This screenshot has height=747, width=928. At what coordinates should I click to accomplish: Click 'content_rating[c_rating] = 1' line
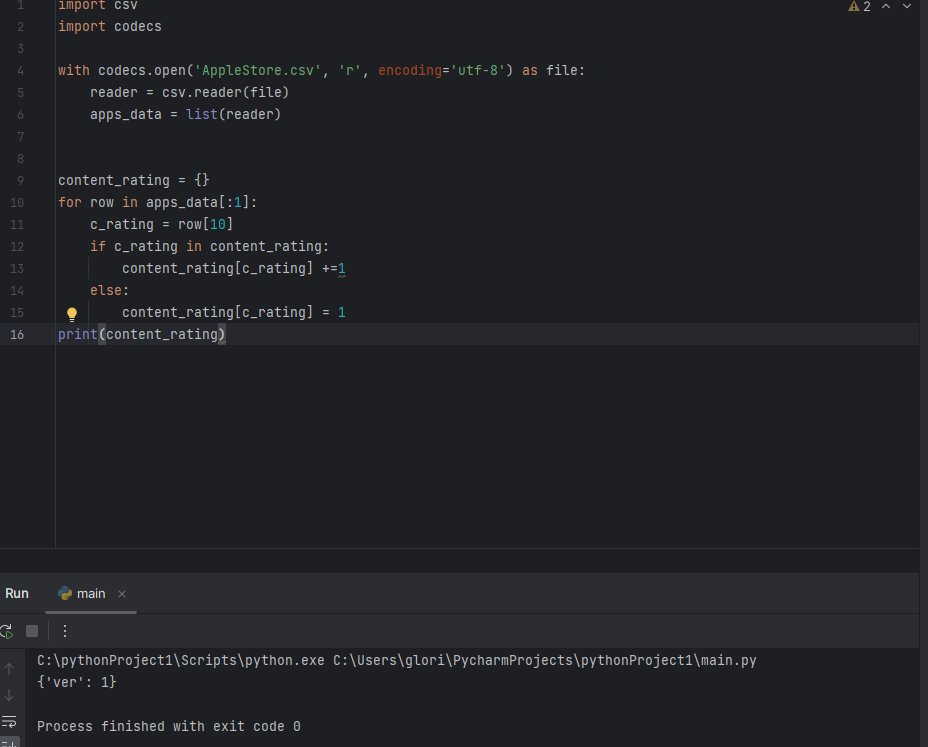[x=234, y=313]
